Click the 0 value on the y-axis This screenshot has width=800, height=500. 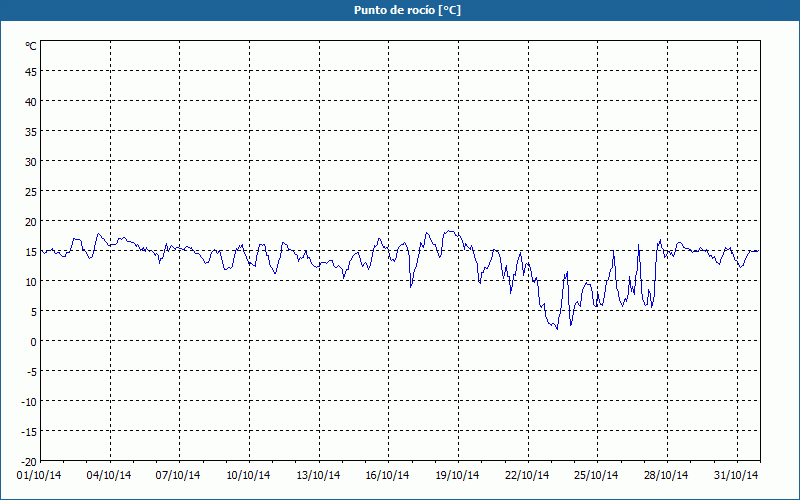pos(34,342)
